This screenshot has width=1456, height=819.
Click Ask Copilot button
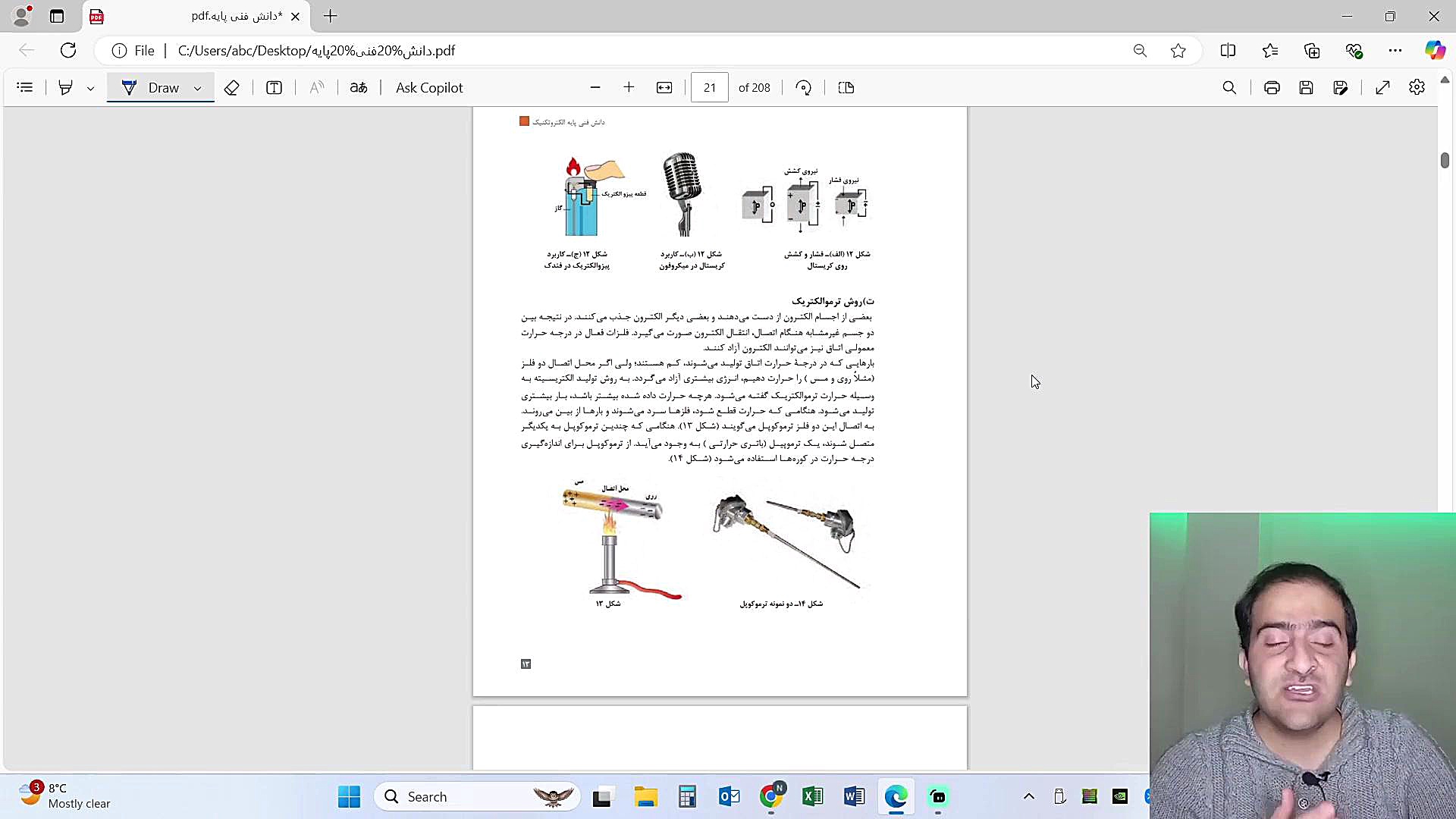coord(429,88)
